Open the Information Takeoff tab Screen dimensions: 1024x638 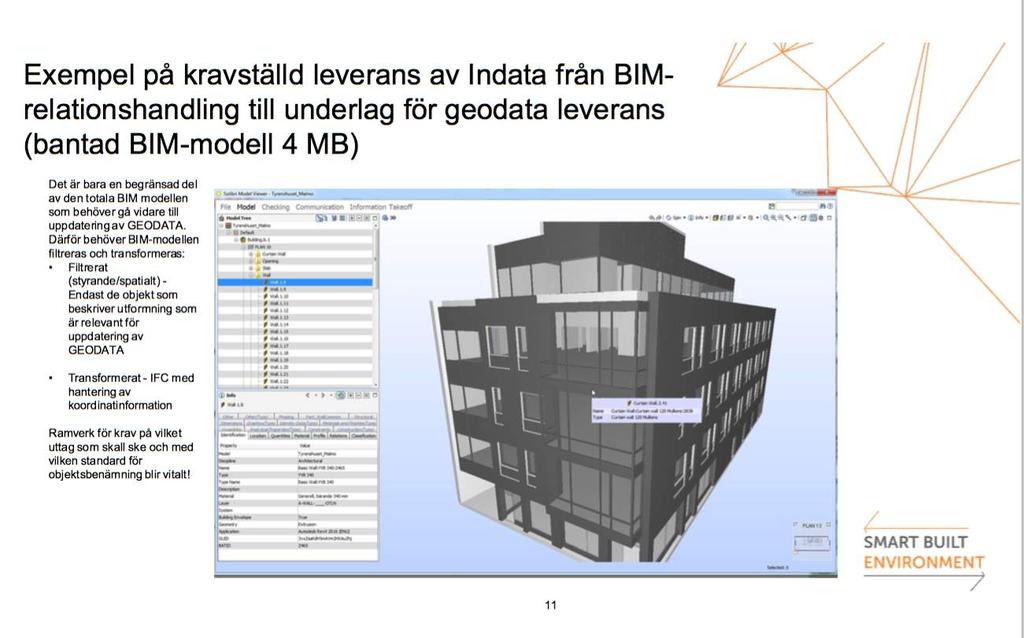point(381,207)
